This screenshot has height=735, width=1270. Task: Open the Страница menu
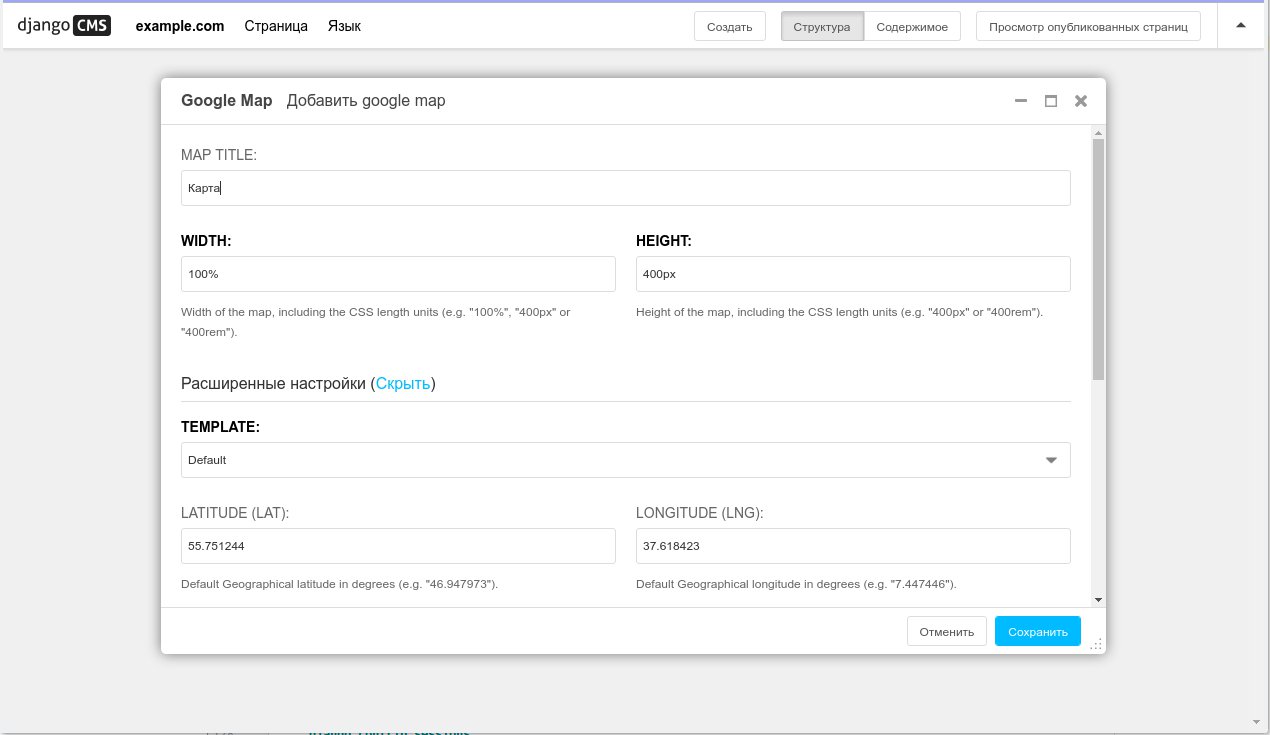276,26
